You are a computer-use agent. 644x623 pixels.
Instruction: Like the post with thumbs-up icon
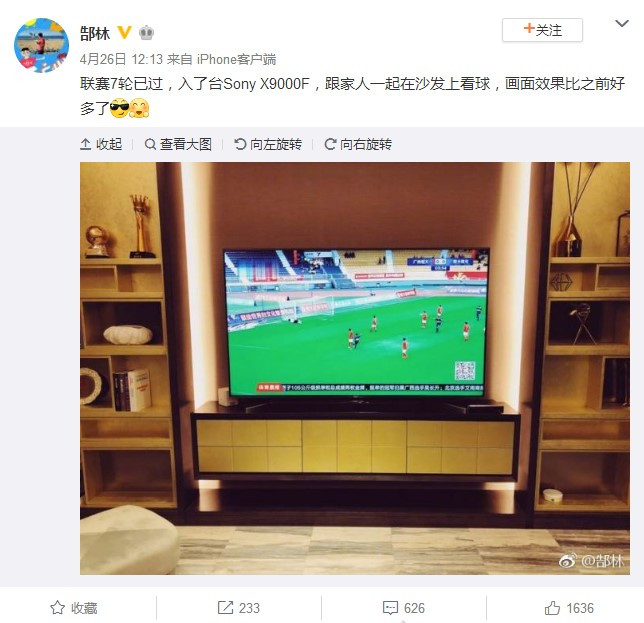(552, 608)
